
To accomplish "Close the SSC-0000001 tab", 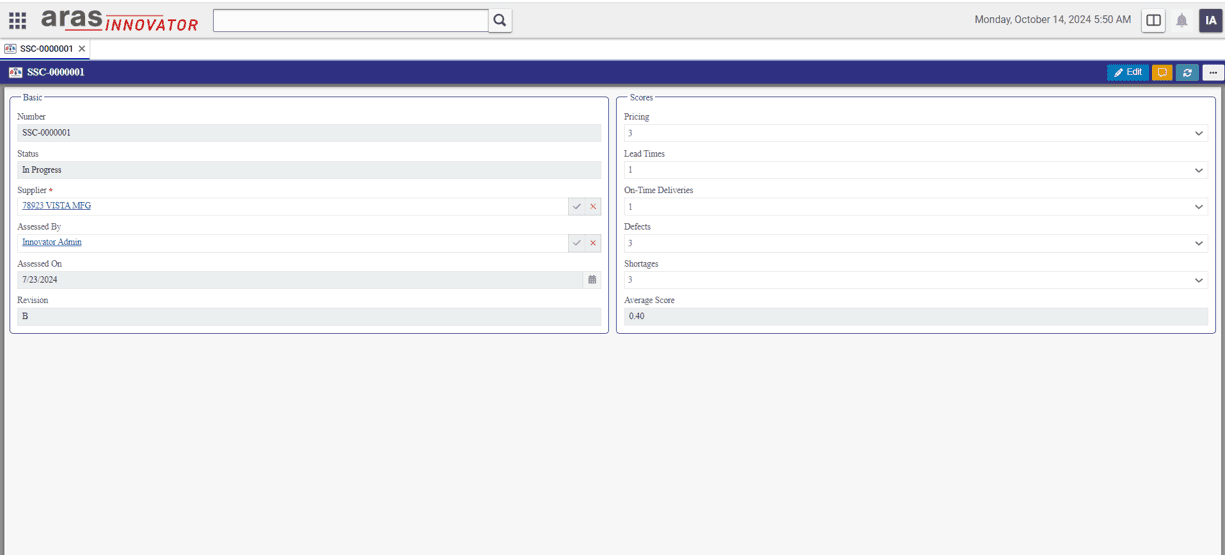I will pyautogui.click(x=82, y=48).
